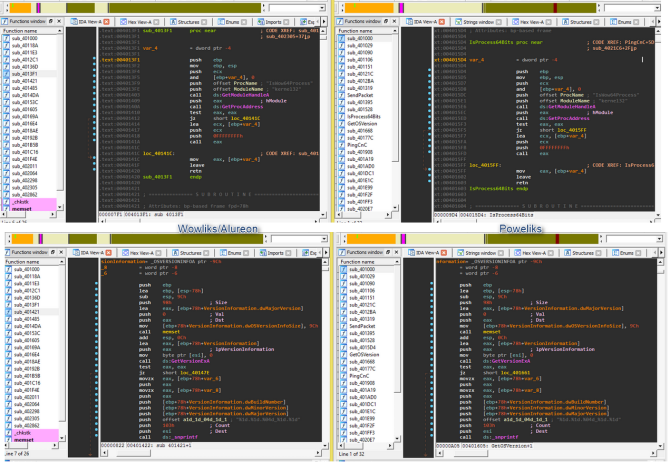The width and height of the screenshot is (670, 464).
Task: Close the Functions window in upper-left window
Action: tap(59, 21)
